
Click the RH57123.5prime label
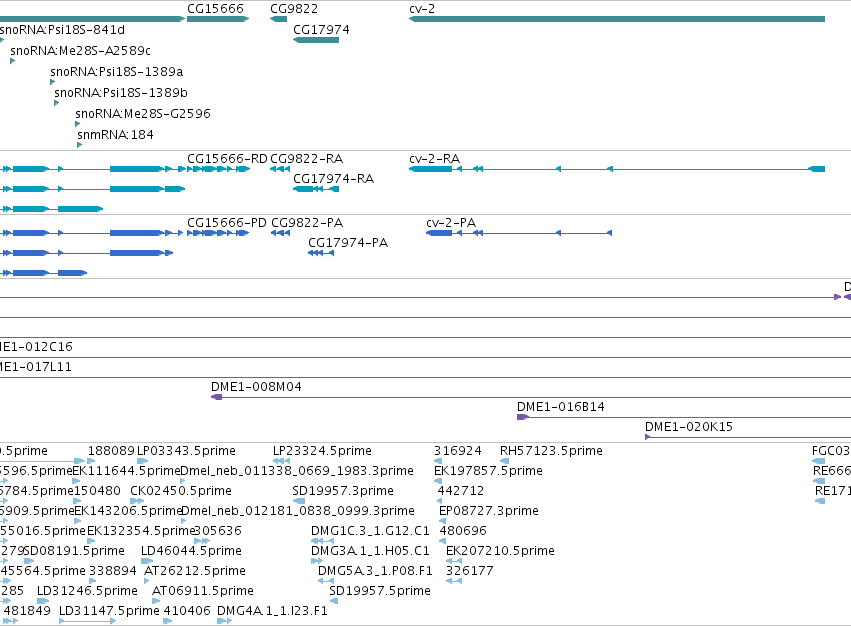(x=551, y=451)
